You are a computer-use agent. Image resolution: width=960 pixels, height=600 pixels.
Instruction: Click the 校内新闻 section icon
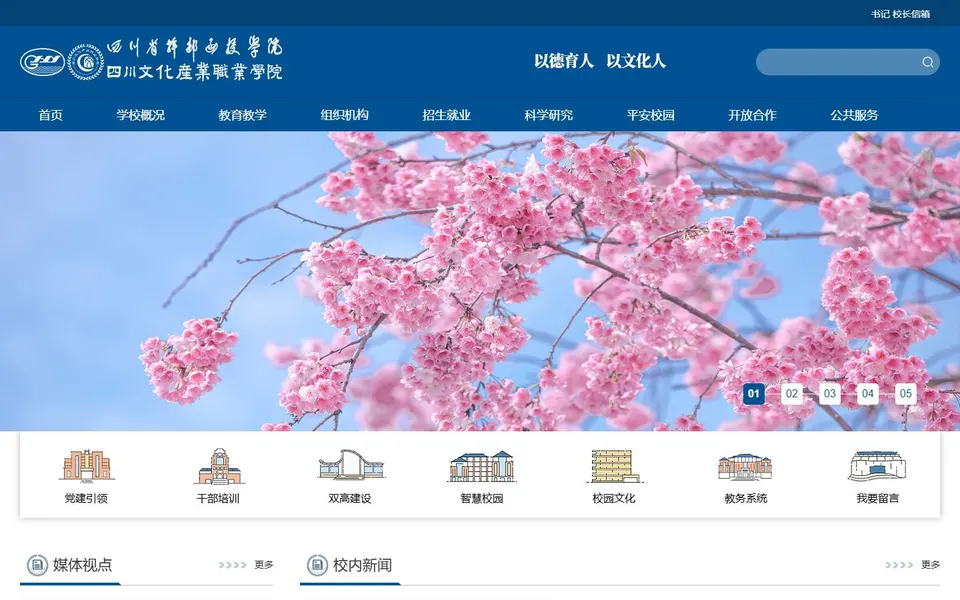(317, 564)
